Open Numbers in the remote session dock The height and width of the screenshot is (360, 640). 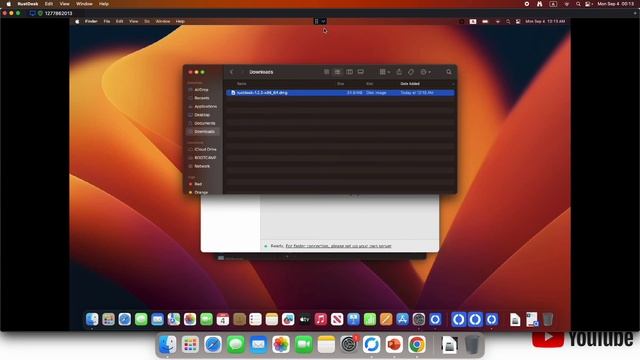tap(370, 319)
